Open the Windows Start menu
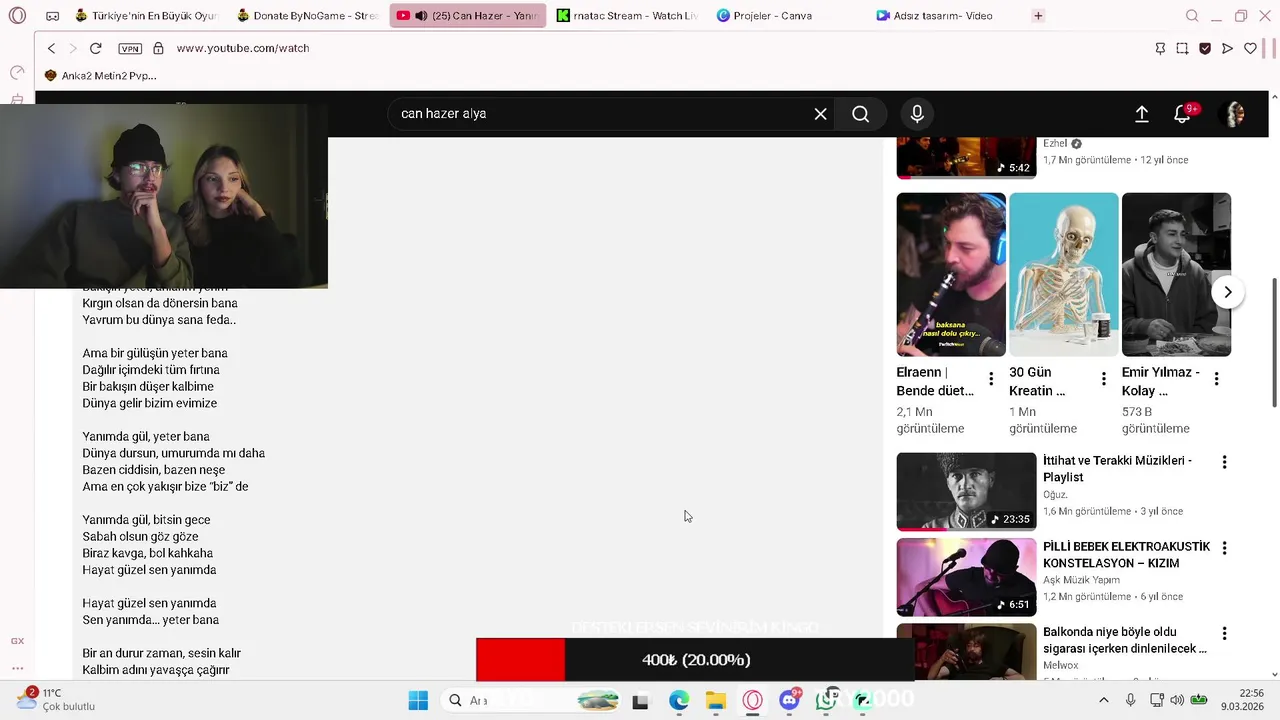The image size is (1280, 720). [418, 701]
